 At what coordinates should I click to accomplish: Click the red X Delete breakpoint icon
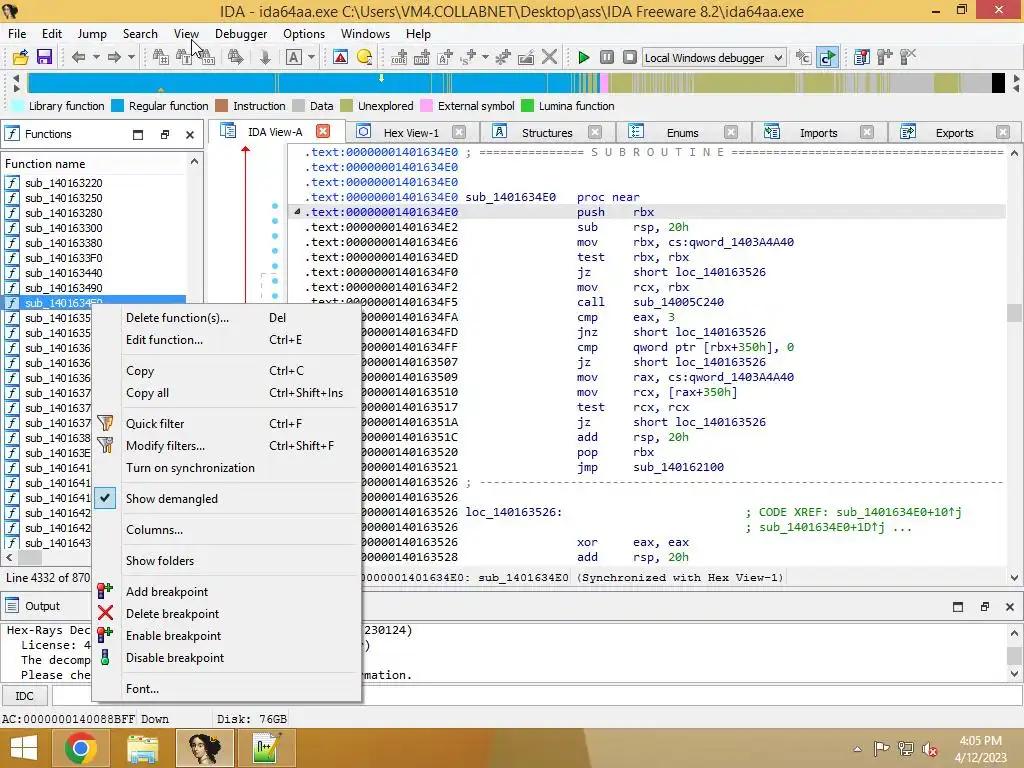point(105,614)
